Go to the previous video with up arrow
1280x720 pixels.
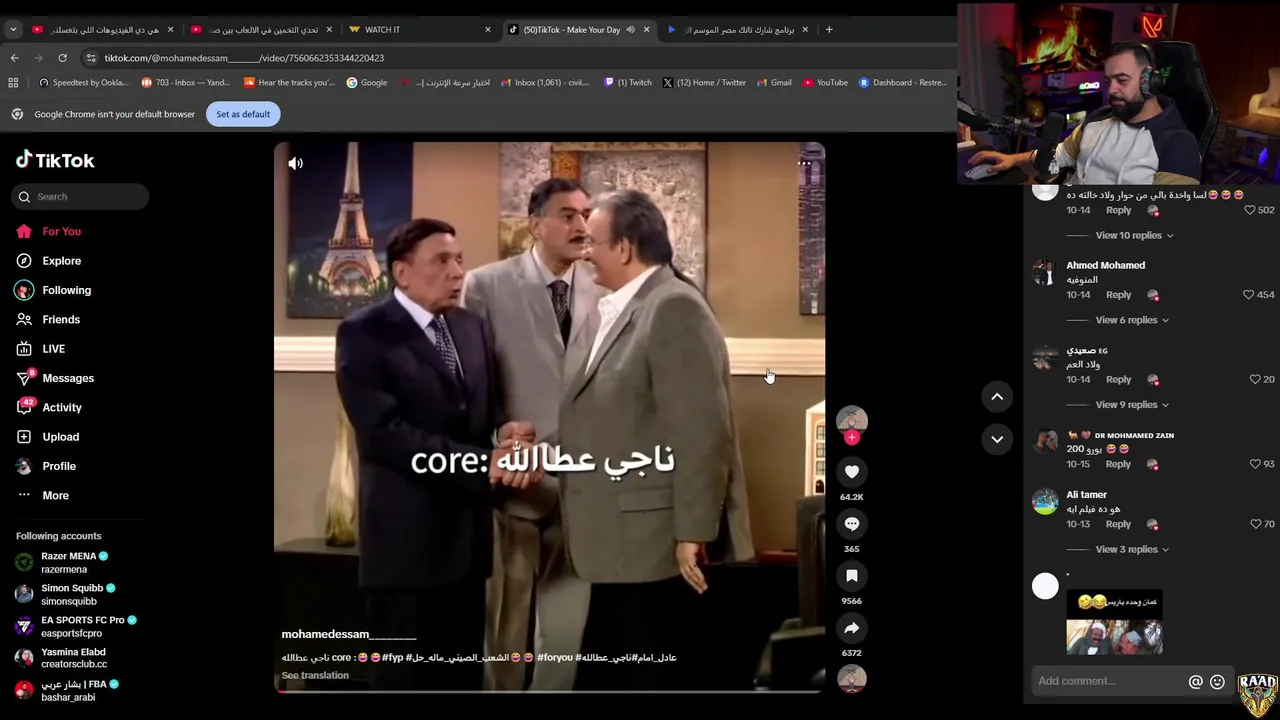point(997,397)
